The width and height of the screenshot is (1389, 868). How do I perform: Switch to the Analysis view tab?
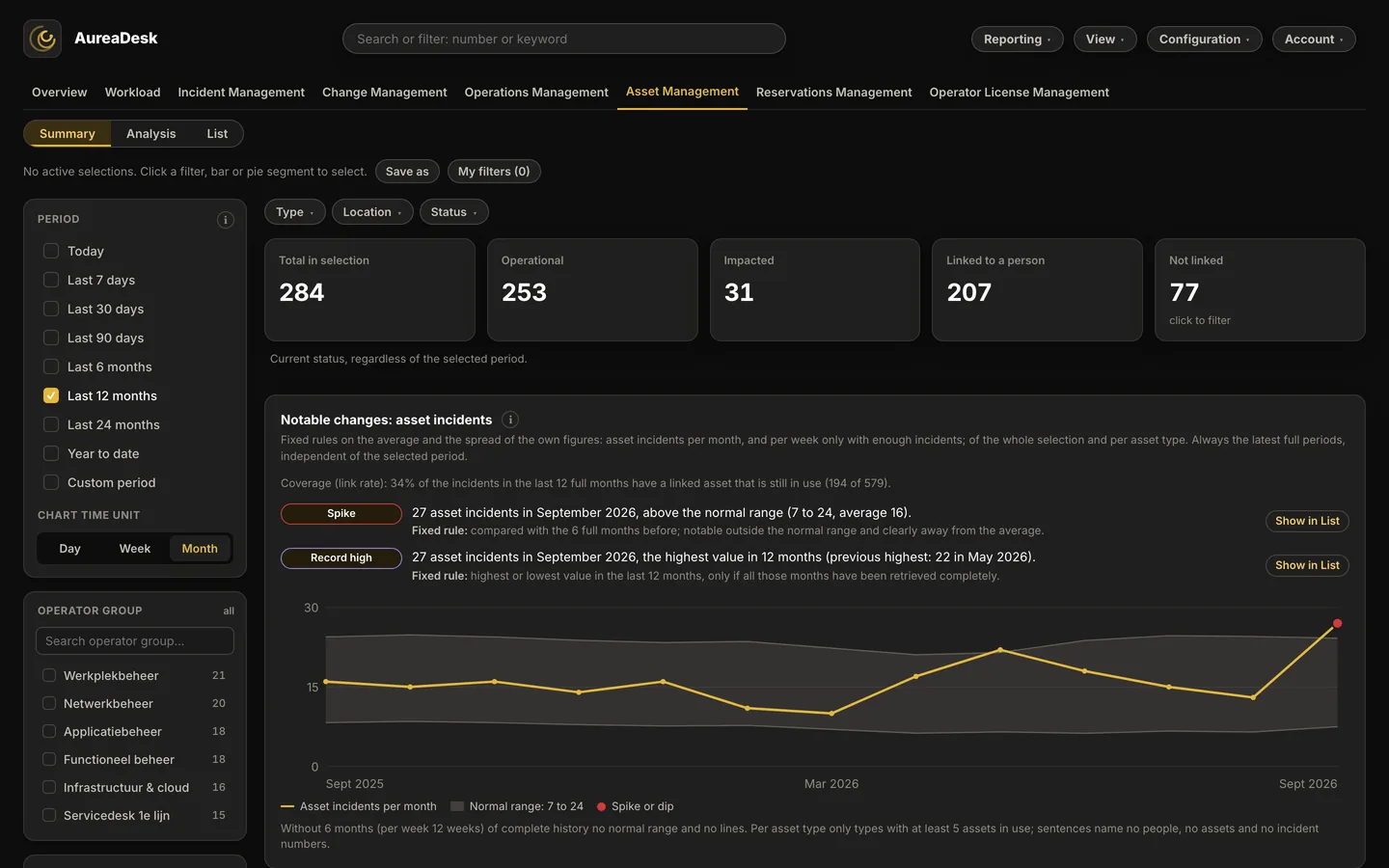pos(151,134)
